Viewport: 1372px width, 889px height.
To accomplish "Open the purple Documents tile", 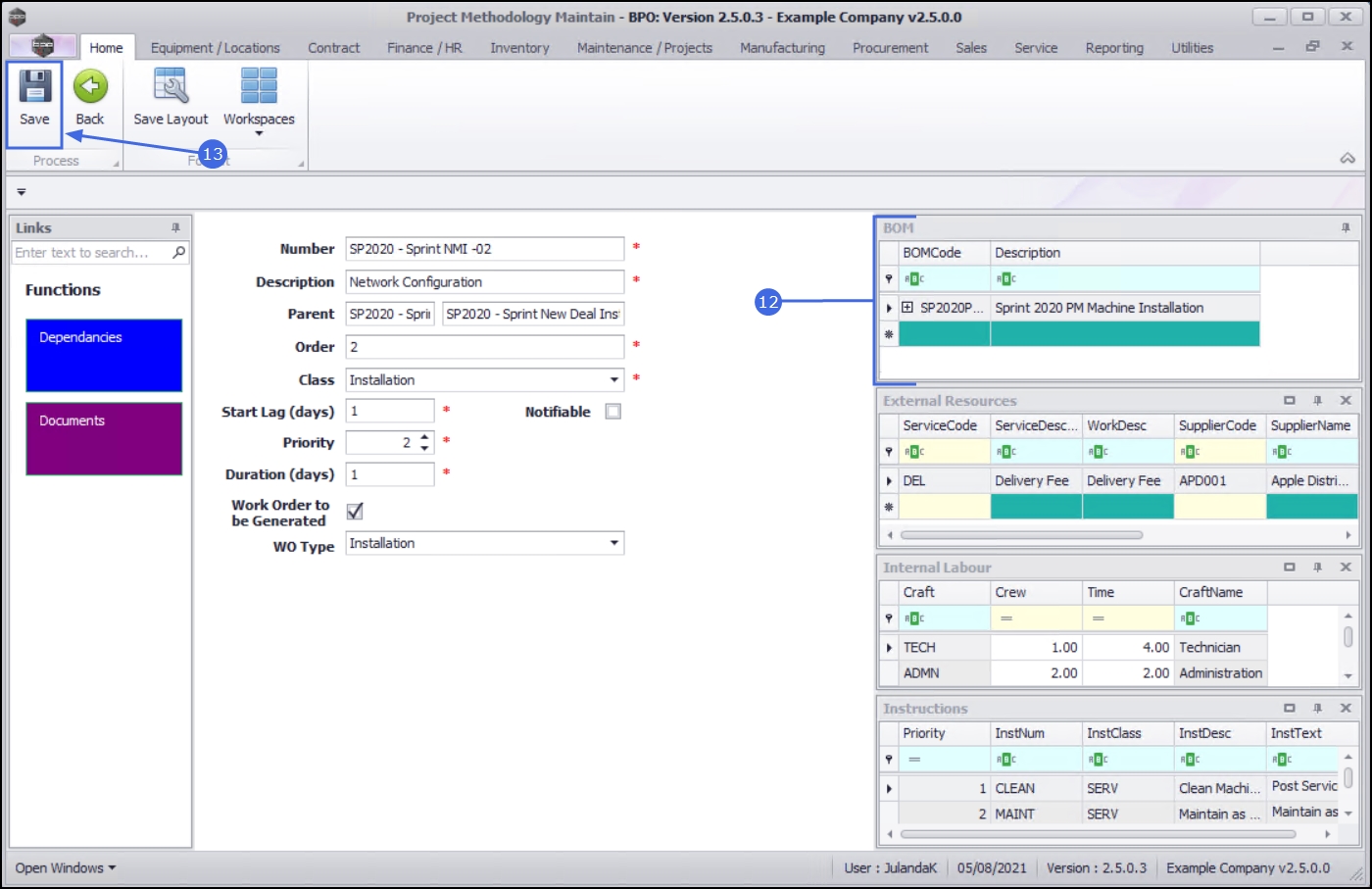I will pos(104,438).
